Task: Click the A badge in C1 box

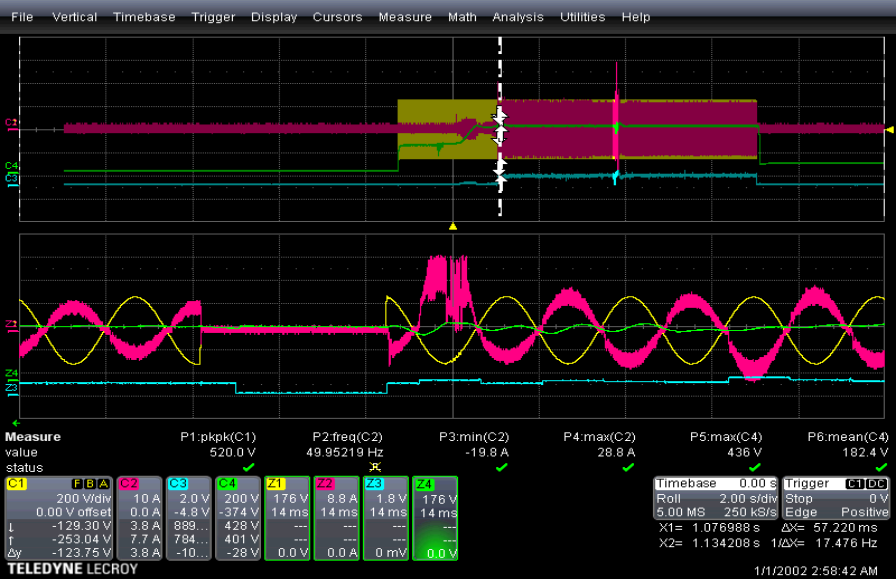Action: [103, 484]
